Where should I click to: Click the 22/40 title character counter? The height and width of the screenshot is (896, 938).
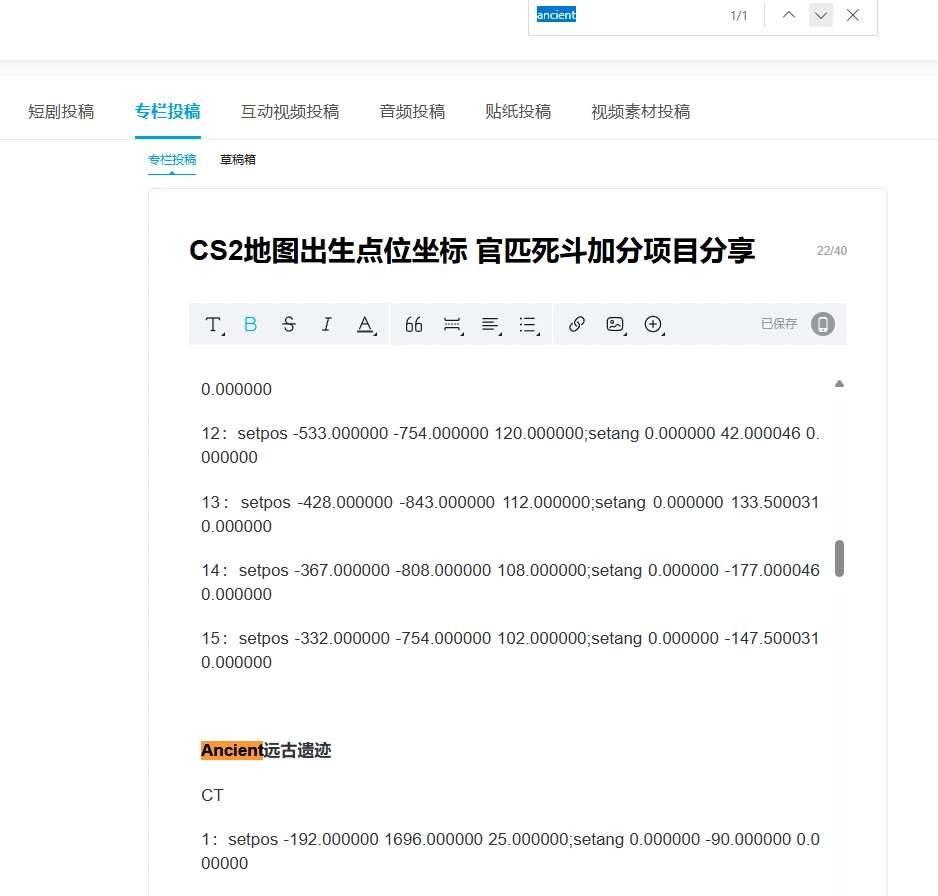coord(832,251)
